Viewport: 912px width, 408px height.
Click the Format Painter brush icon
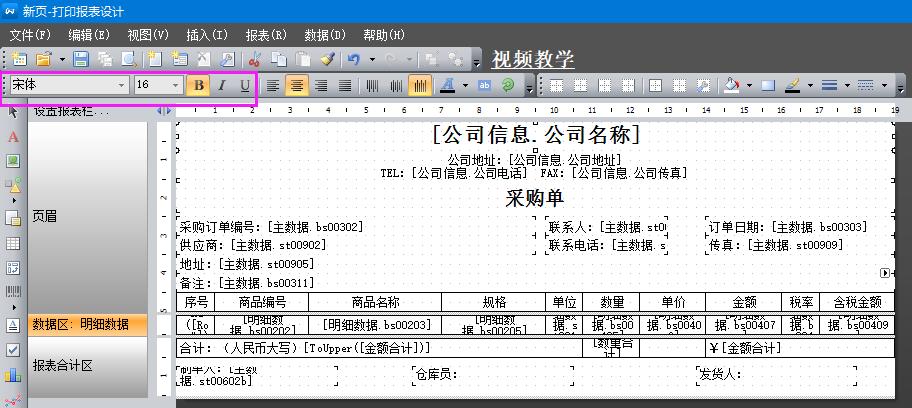pyautogui.click(x=326, y=60)
